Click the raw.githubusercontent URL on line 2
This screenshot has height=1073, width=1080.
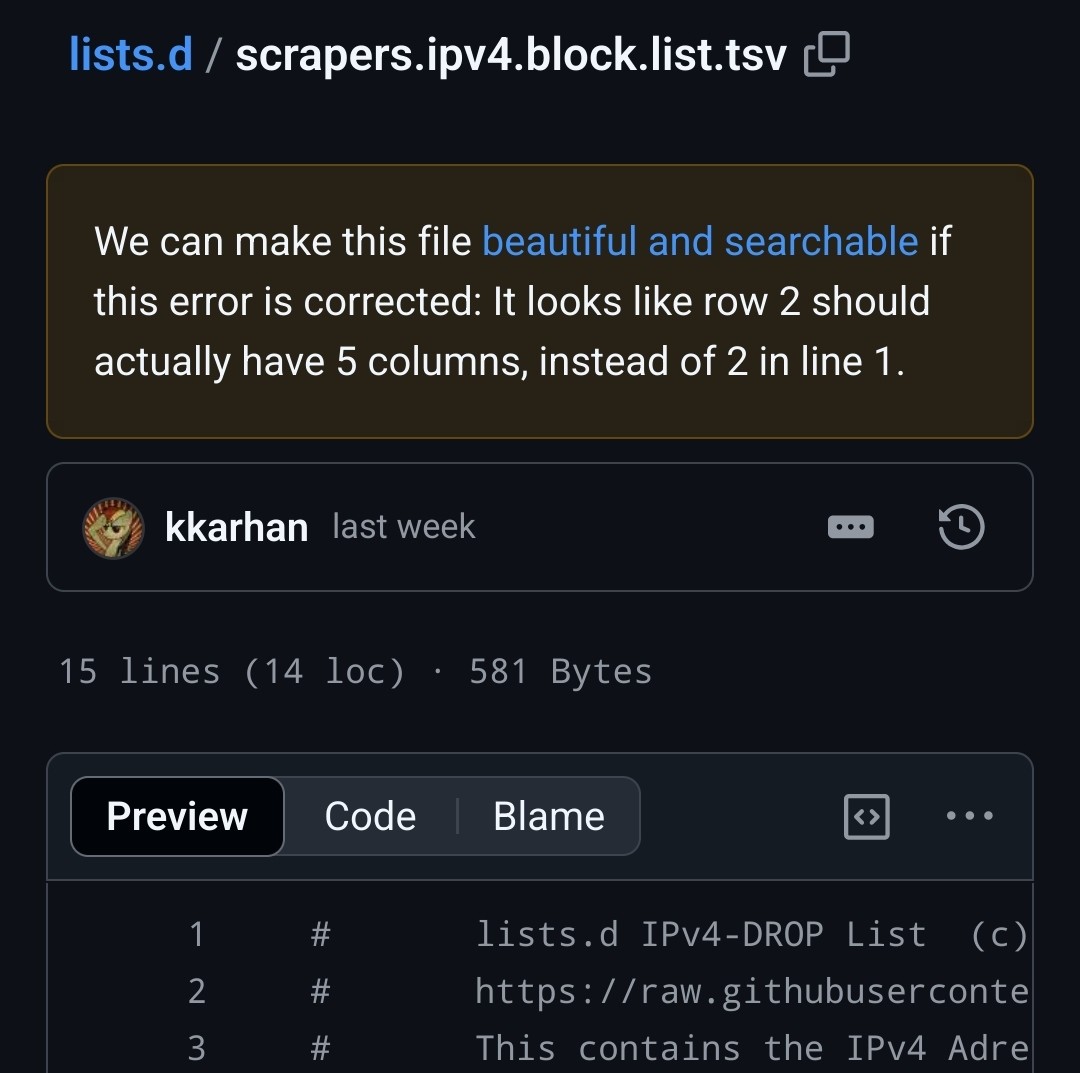(x=751, y=991)
